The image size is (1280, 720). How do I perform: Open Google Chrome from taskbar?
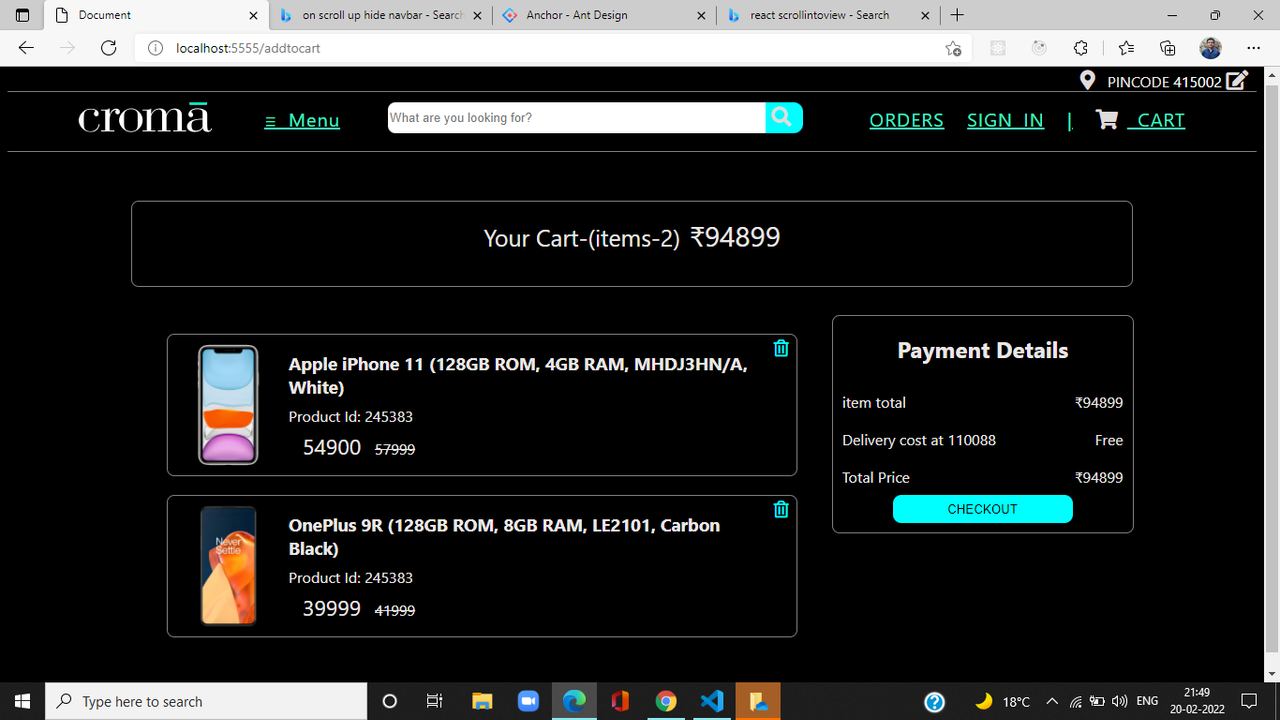click(666, 701)
